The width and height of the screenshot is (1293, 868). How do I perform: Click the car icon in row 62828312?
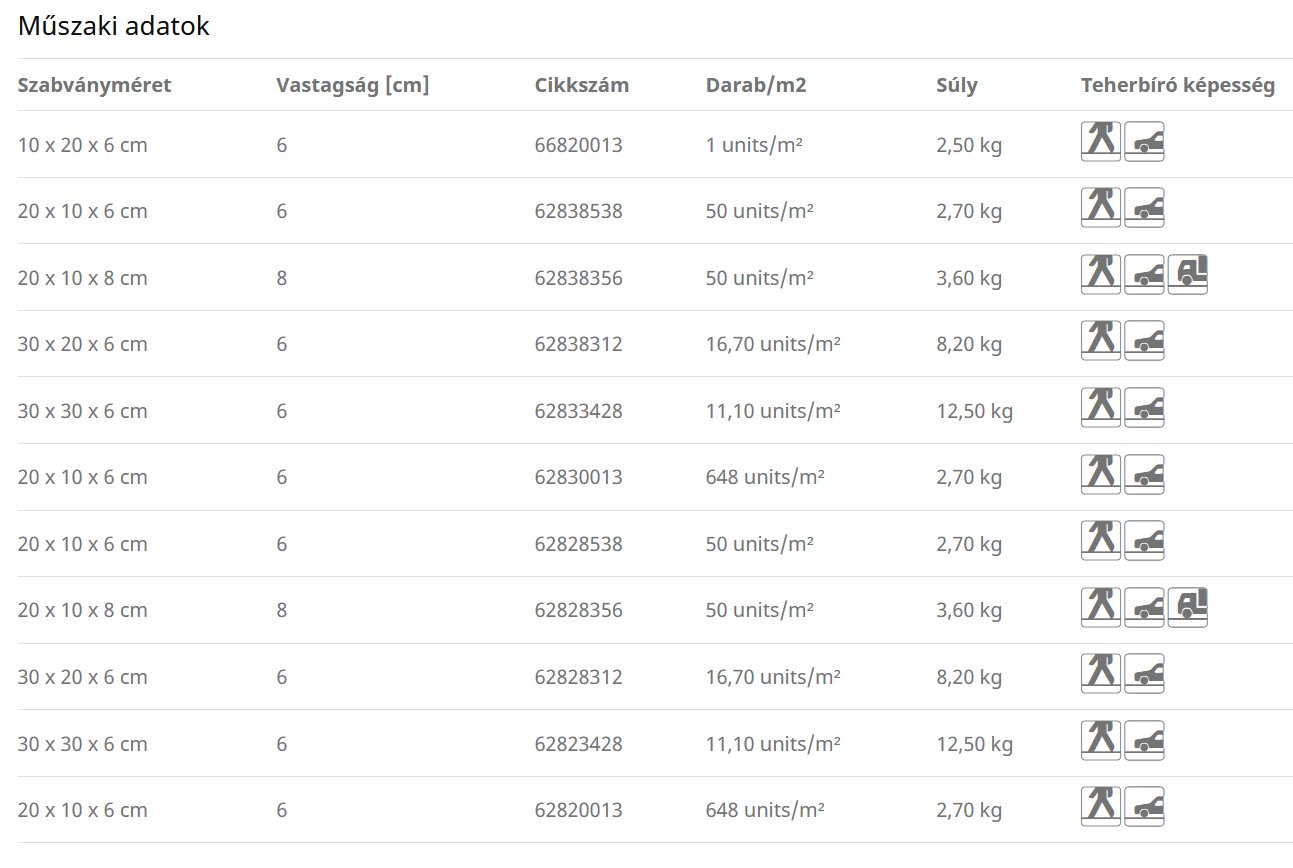tap(1144, 674)
